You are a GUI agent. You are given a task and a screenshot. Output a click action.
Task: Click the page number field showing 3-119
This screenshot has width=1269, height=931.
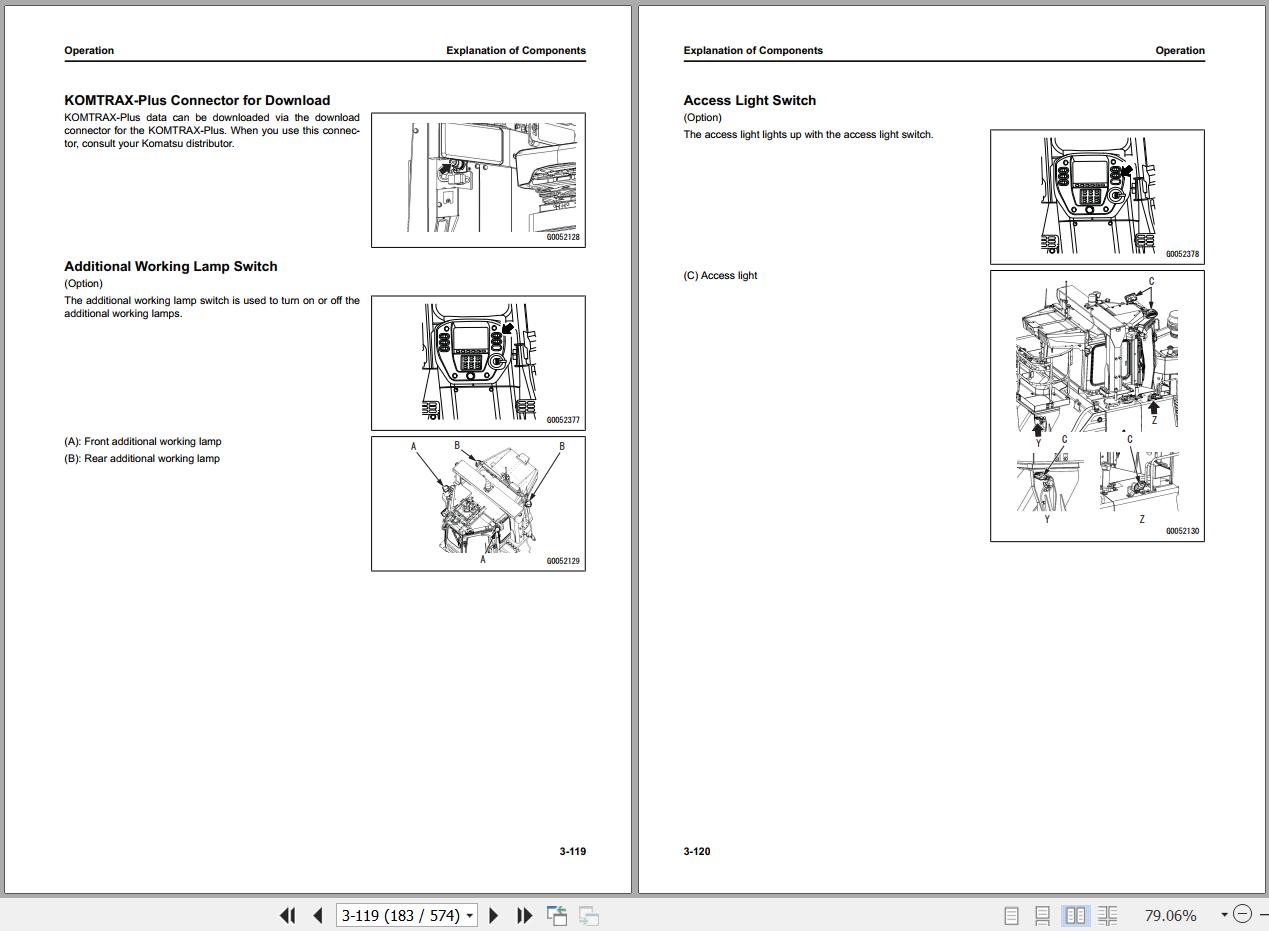pos(400,915)
